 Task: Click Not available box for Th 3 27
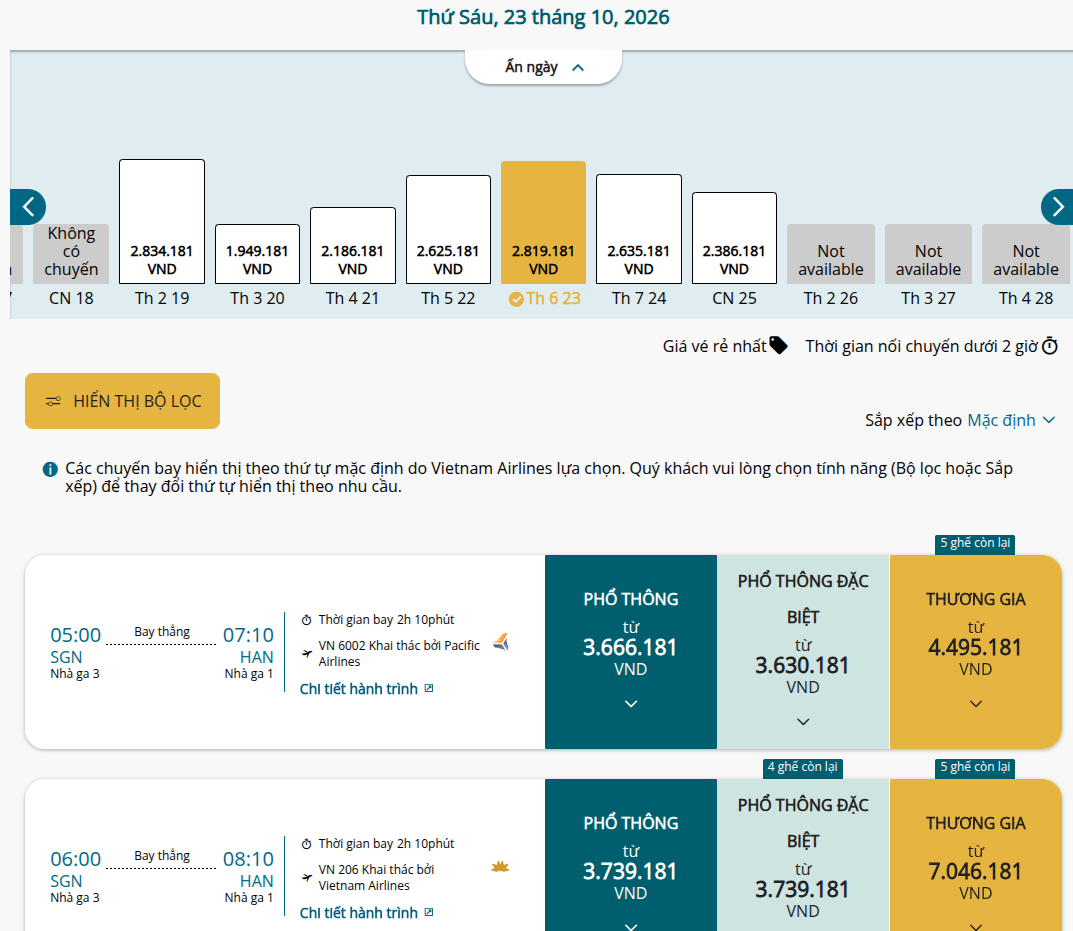pyautogui.click(x=929, y=254)
